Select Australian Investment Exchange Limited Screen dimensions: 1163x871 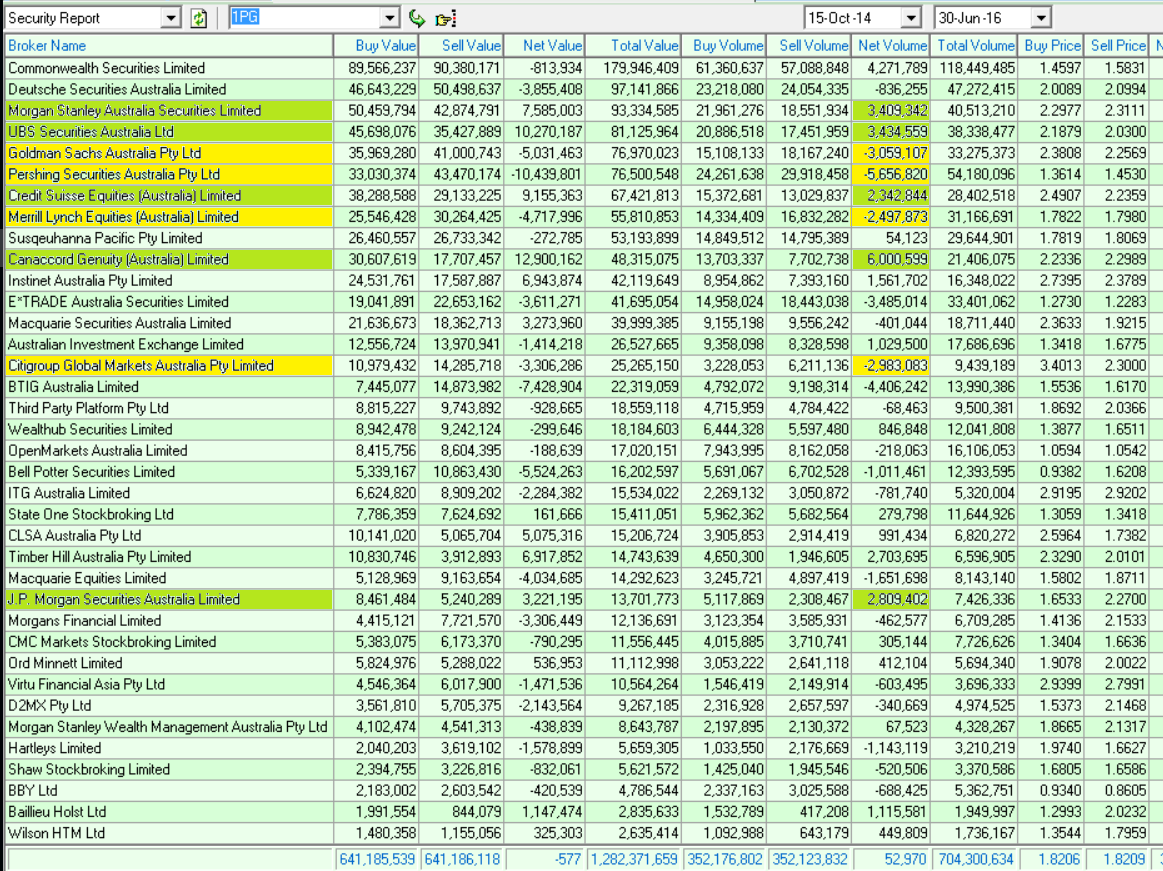coord(168,344)
